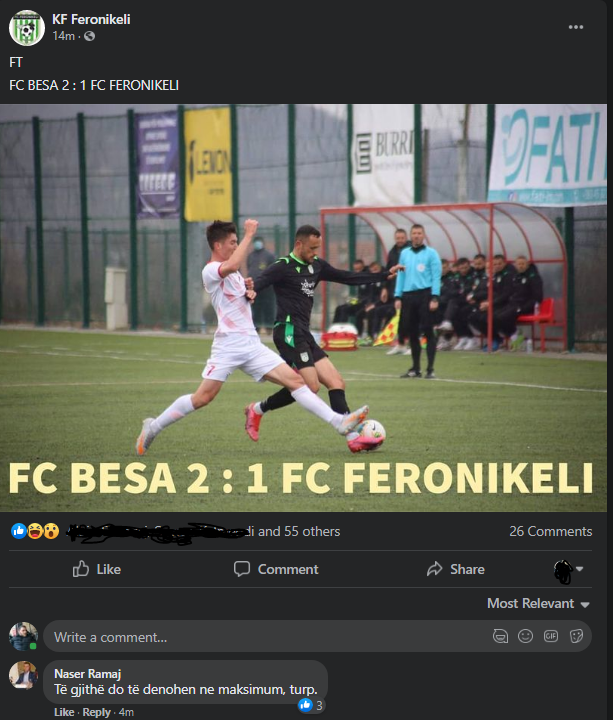
Task: Reply to Naser Ramaj's comment
Action: point(96,712)
